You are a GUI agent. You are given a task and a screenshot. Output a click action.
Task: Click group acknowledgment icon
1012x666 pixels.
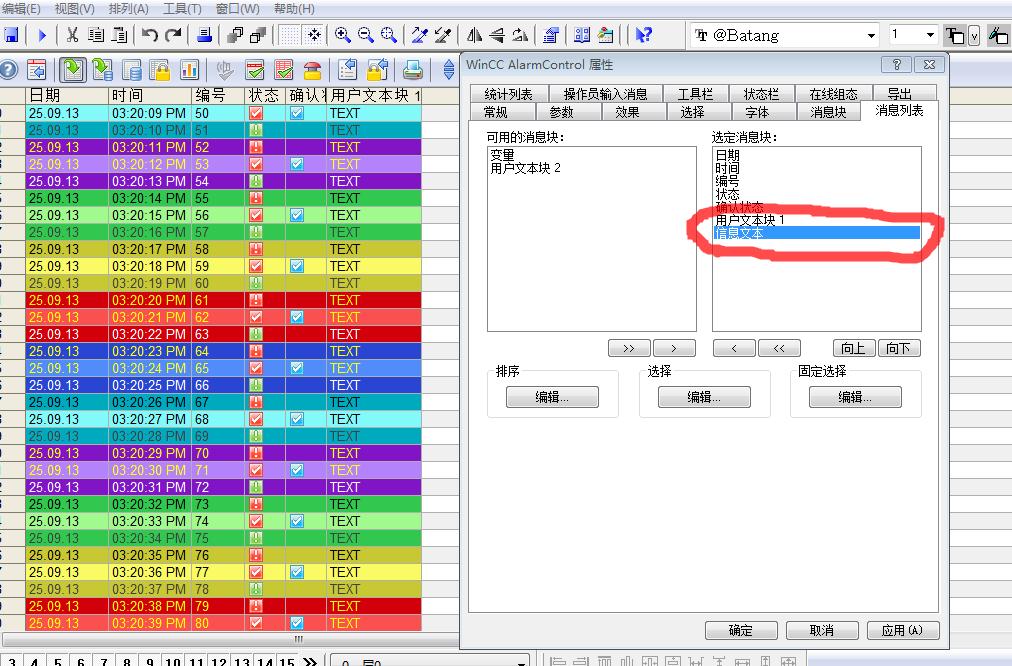click(284, 69)
